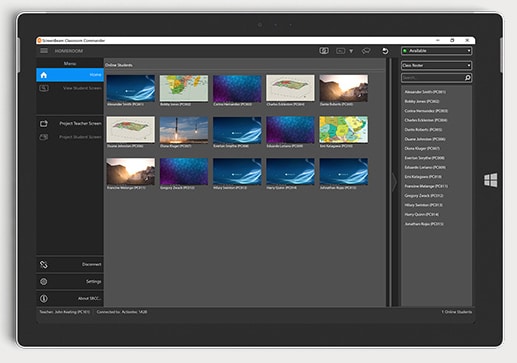Open the hamburger menu next to HOMEROOM
This screenshot has height=363, width=517.
44,51
